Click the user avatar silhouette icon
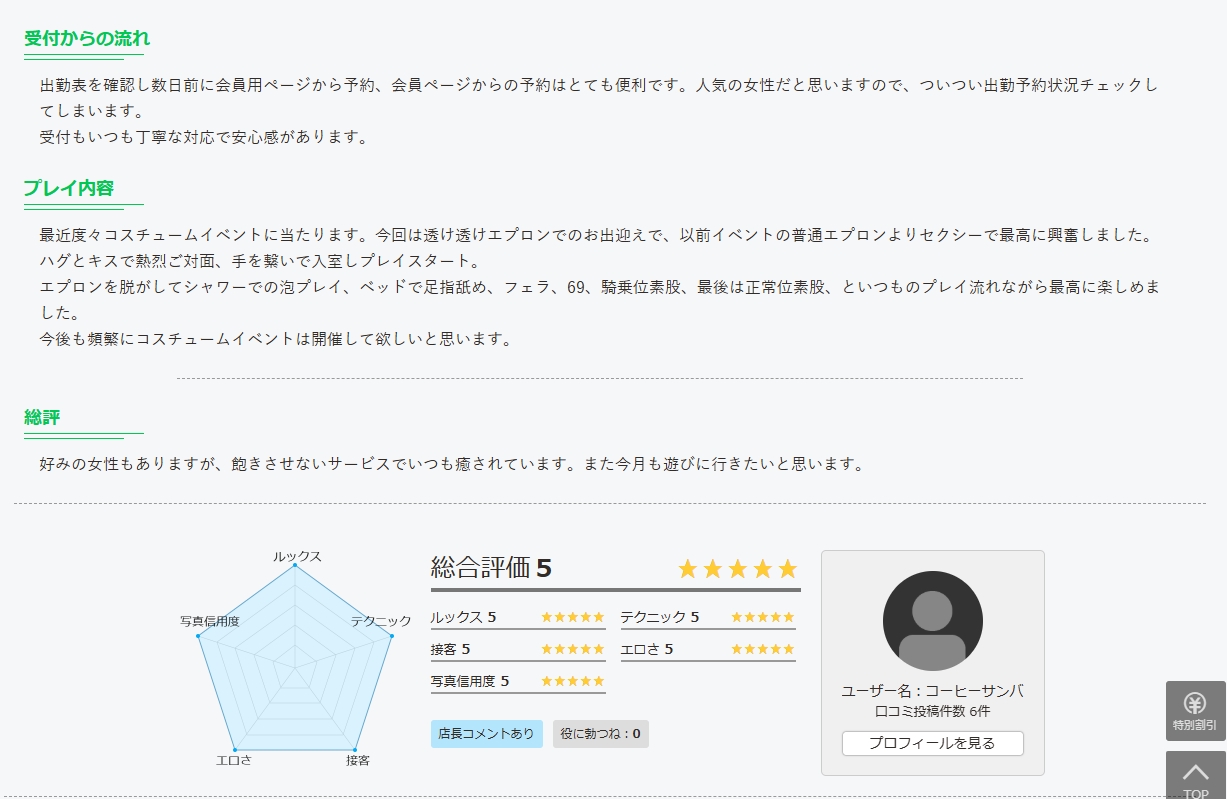 [x=932, y=621]
